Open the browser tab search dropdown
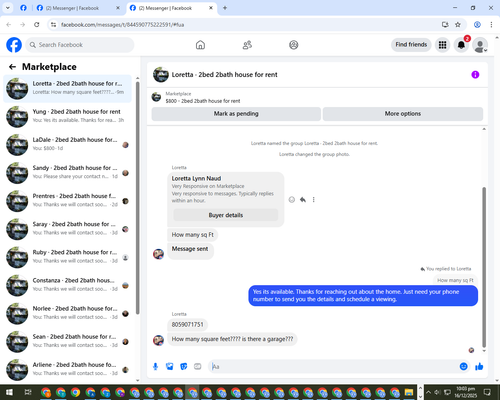The image size is (500, 400). 8,8
